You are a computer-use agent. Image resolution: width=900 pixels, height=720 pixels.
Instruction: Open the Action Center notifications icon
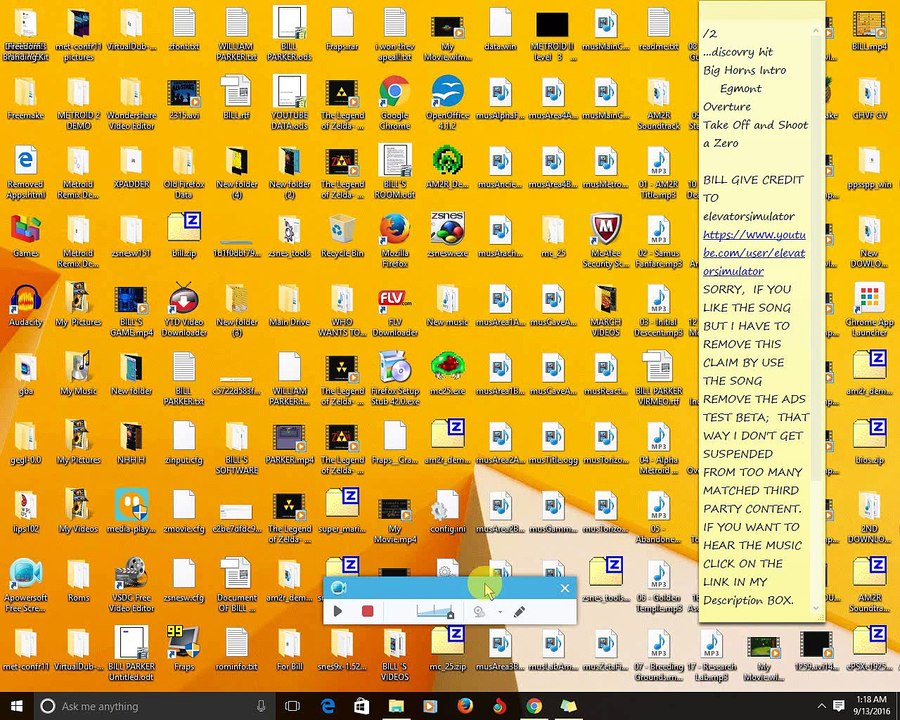click(839, 705)
